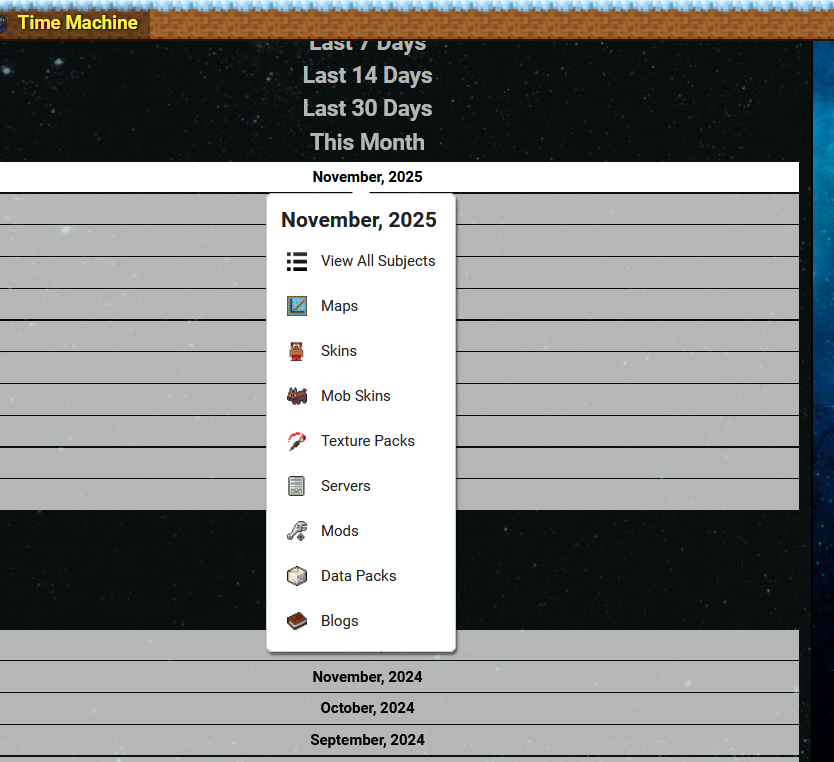Image resolution: width=834 pixels, height=762 pixels.
Task: Open the Mods entry in the popup
Action: click(x=339, y=531)
